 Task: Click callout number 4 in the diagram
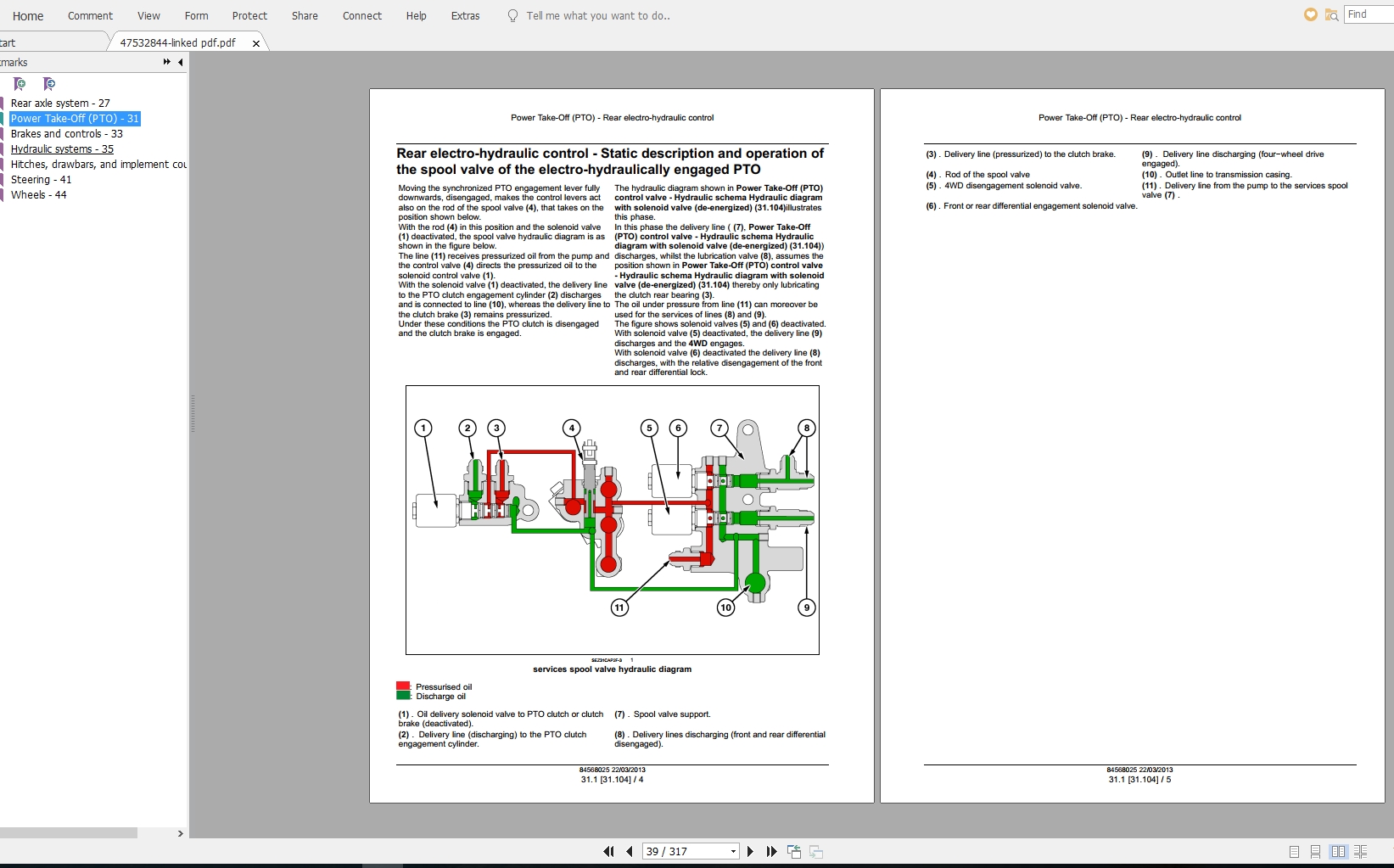572,428
